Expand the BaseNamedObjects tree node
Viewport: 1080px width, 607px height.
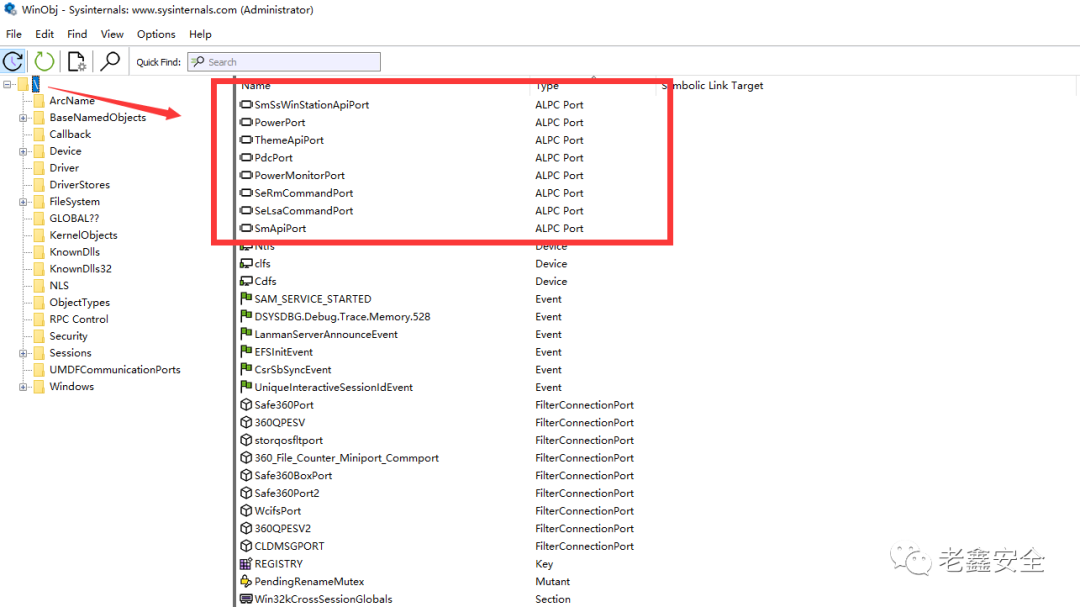click(23, 118)
